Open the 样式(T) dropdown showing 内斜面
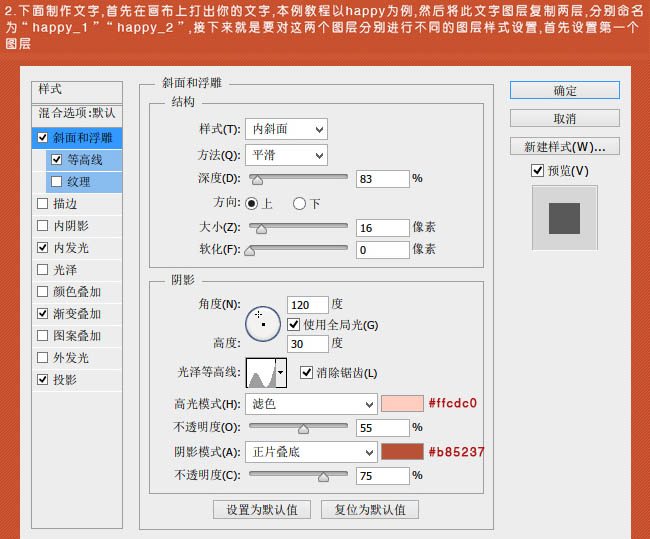The image size is (650, 539). click(286, 129)
